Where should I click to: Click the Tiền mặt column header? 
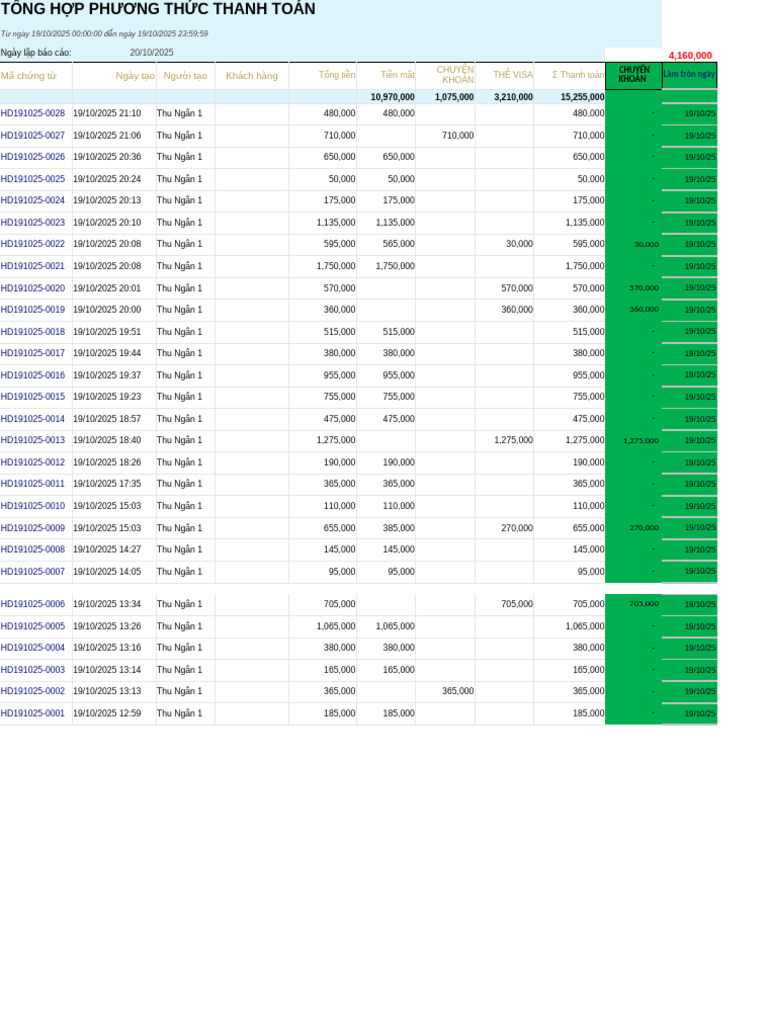[x=398, y=75]
